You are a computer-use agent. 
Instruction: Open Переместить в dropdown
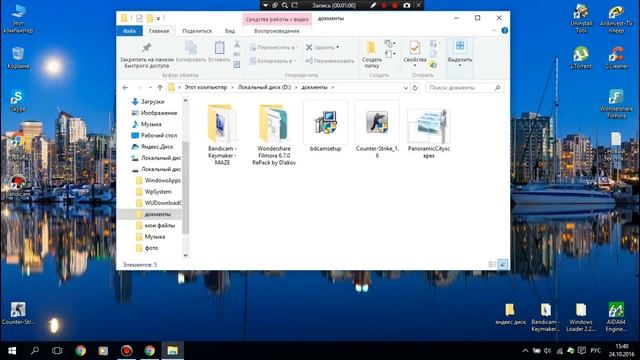point(273,47)
